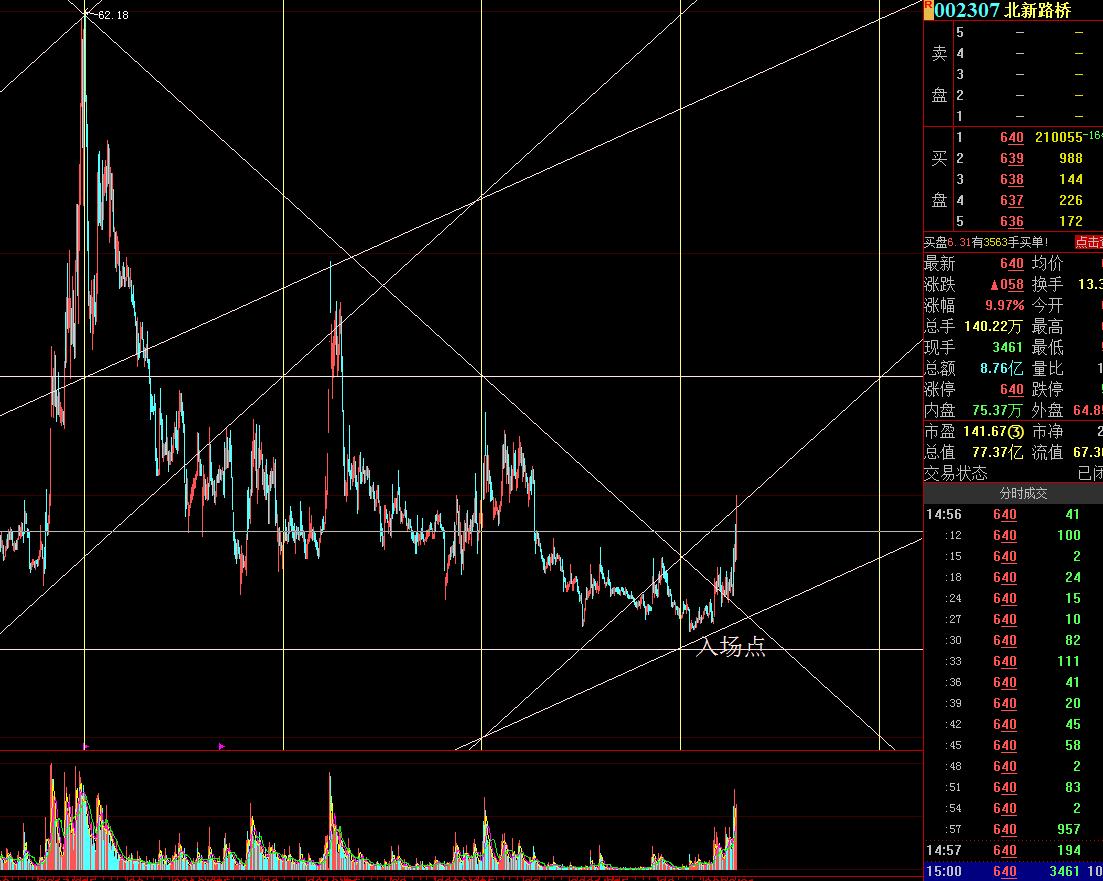Select the highlighted 15:00 closing trade row
The width and height of the screenshot is (1103, 881).
coord(1013,871)
